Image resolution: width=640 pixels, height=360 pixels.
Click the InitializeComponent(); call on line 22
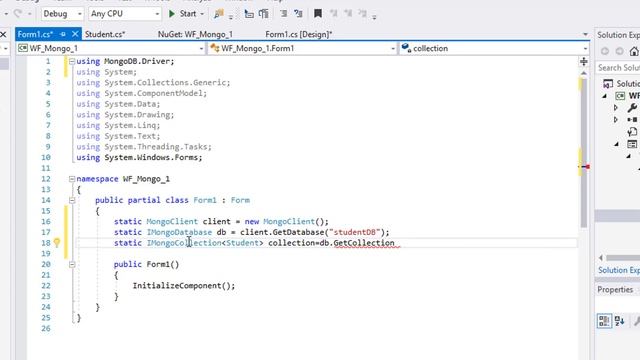(x=184, y=286)
